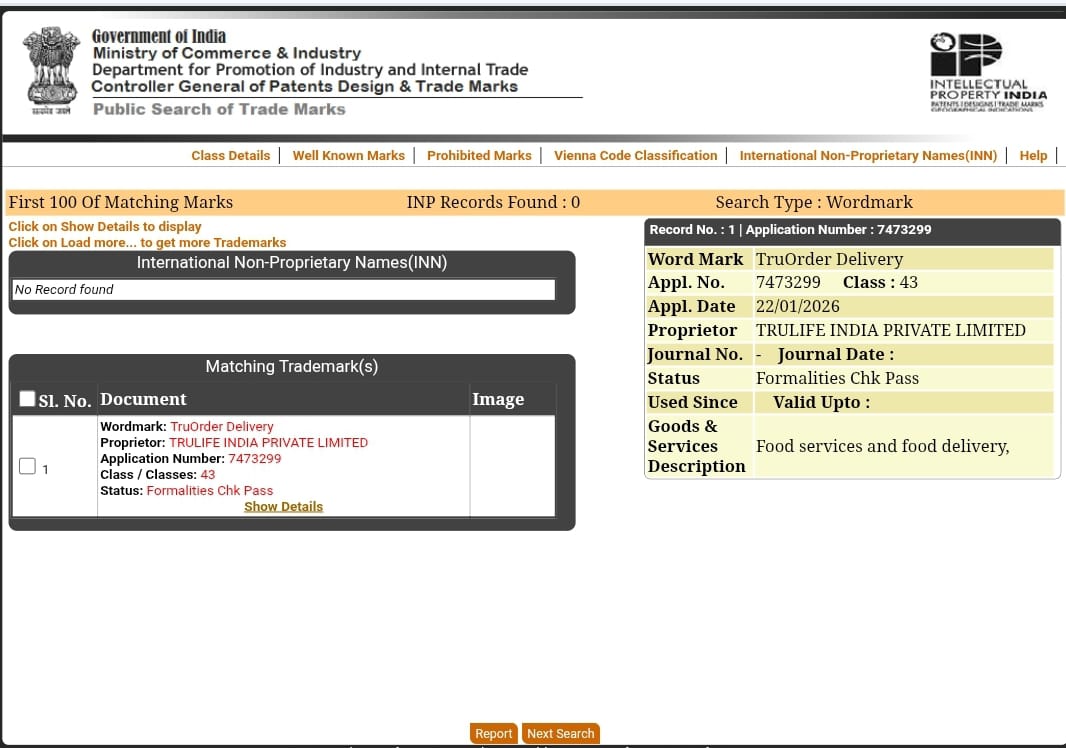
Task: Tick the select-all checkbox beside Sl. No.
Action: click(x=28, y=399)
